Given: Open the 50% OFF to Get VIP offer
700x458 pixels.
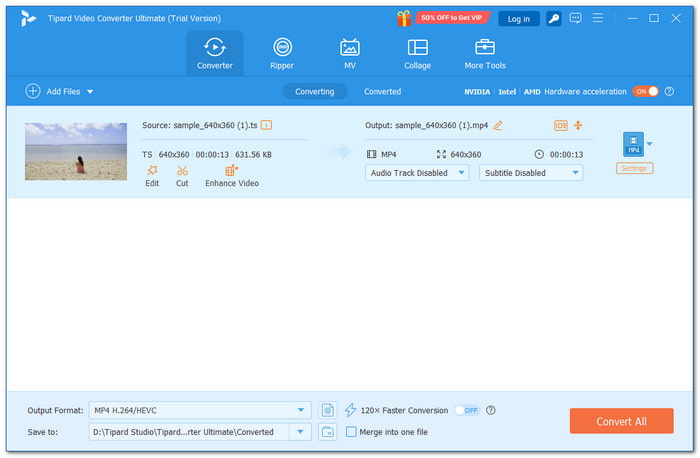Looking at the screenshot, I should 452,18.
